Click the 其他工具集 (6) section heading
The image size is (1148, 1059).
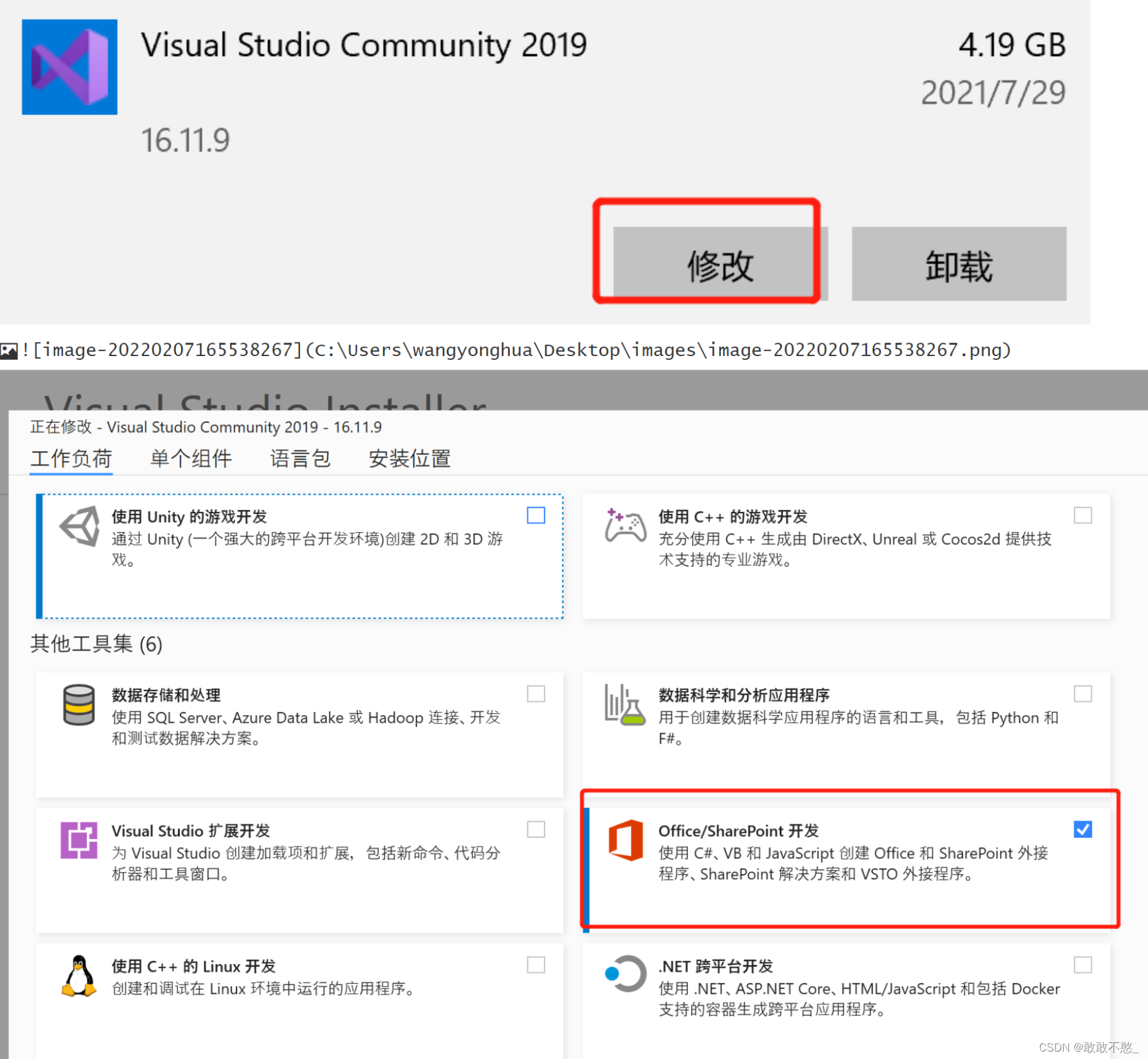[97, 644]
